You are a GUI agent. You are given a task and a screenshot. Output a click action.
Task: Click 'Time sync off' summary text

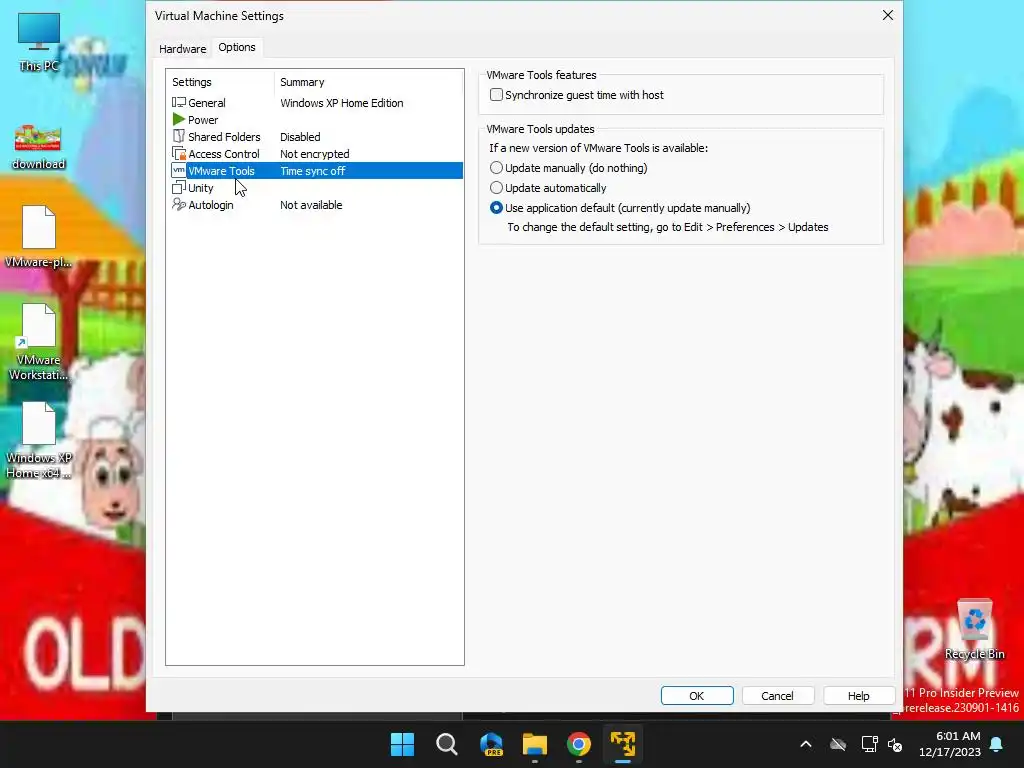tap(312, 170)
